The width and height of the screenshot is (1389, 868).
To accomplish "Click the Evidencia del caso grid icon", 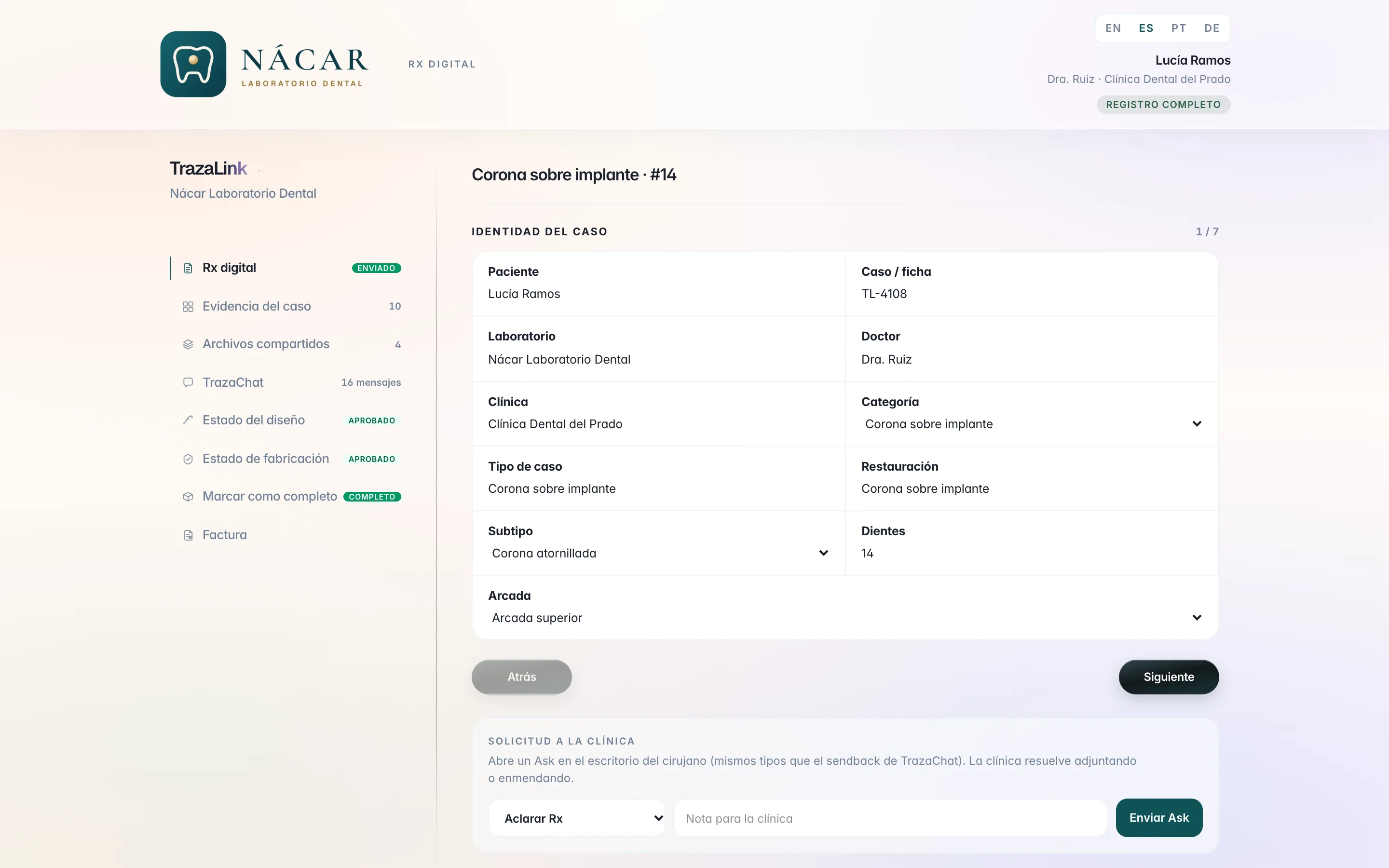I will 188,307.
